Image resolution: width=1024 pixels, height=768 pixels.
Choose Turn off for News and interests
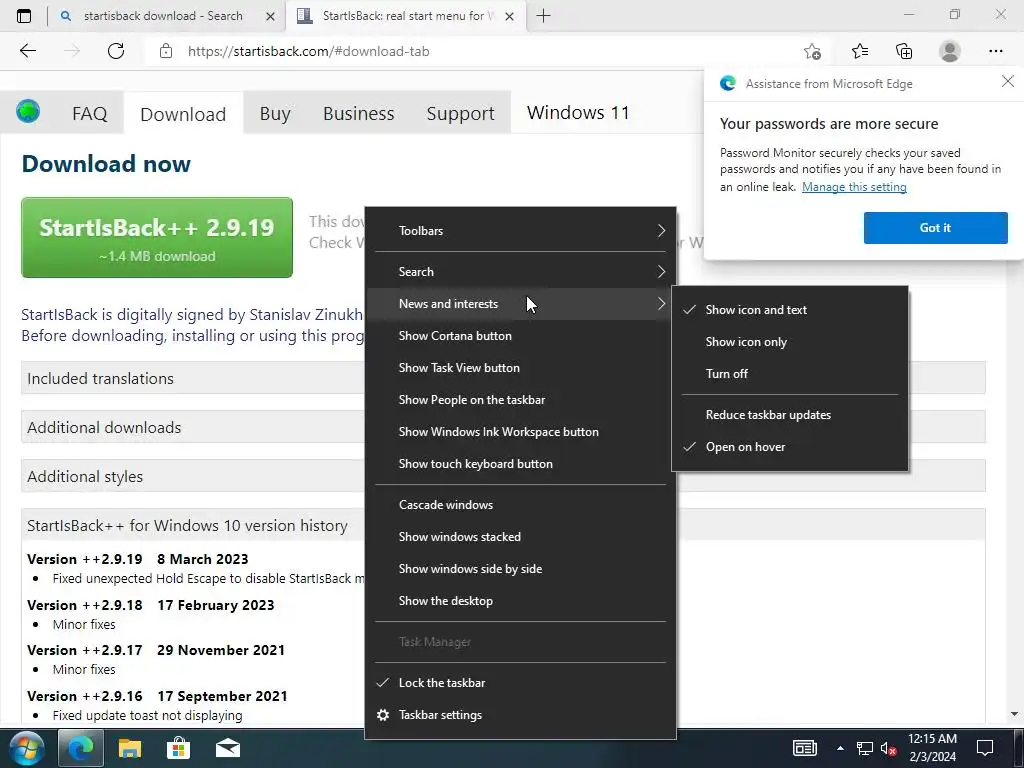point(790,374)
